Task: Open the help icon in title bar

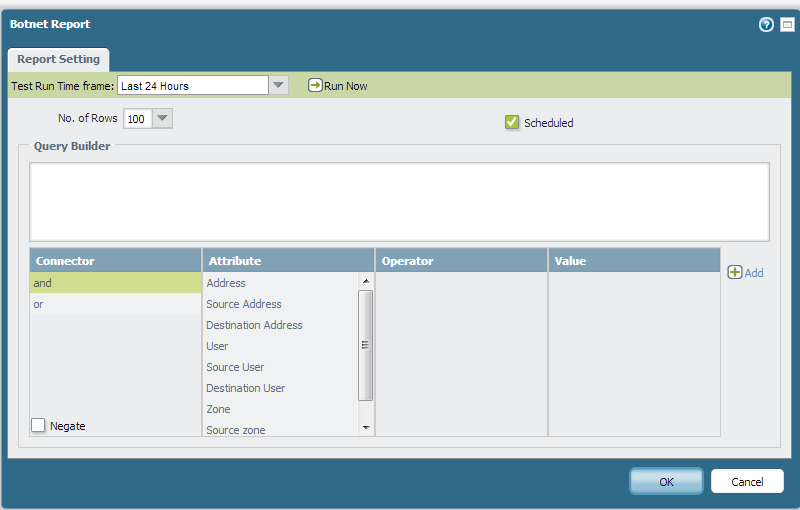Action: 766,24
